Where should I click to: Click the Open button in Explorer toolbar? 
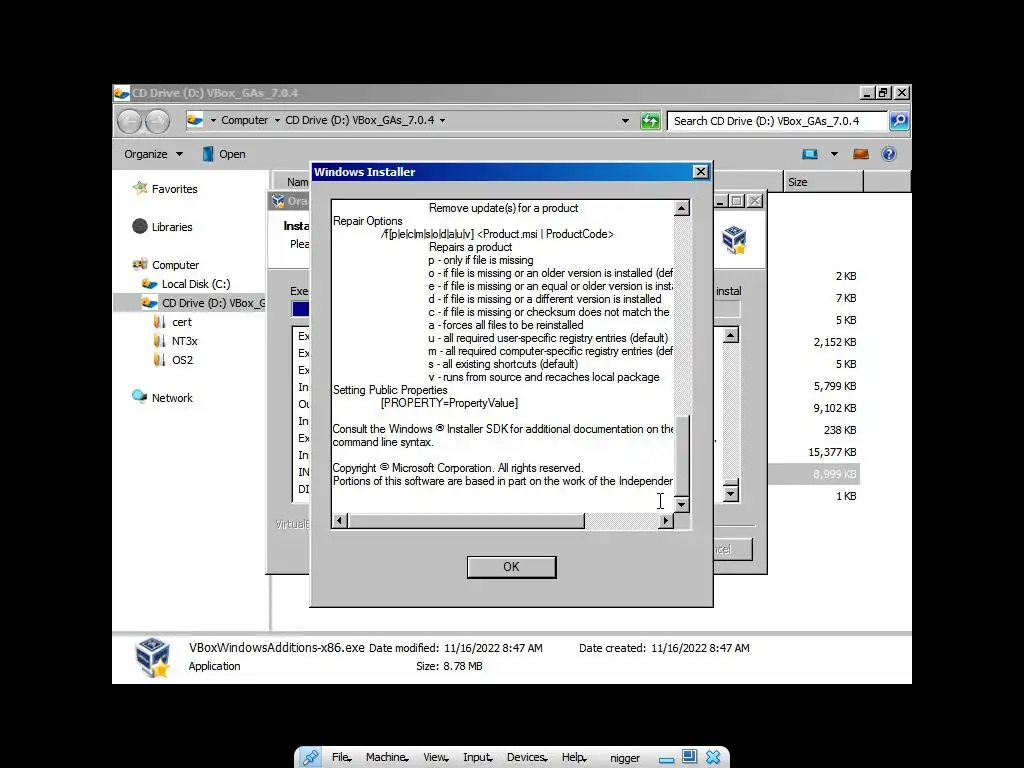pos(224,154)
